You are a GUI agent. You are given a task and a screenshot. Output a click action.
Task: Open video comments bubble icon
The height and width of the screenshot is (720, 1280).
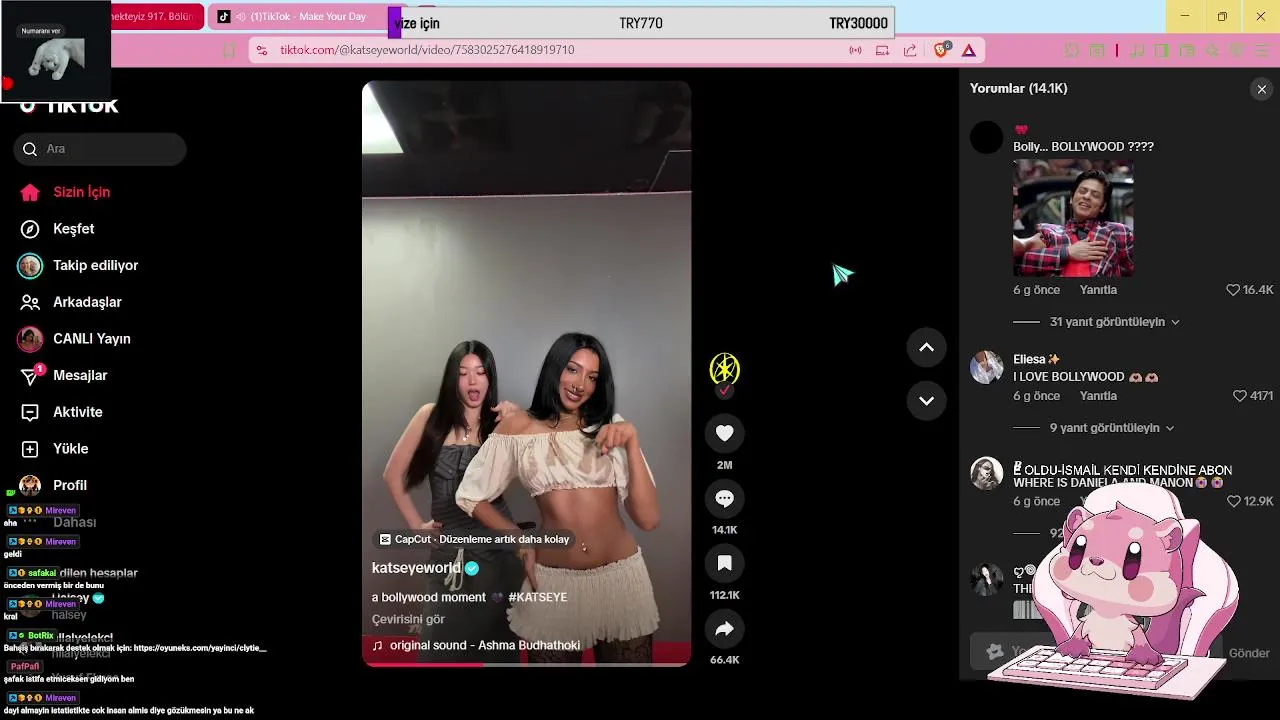click(725, 498)
